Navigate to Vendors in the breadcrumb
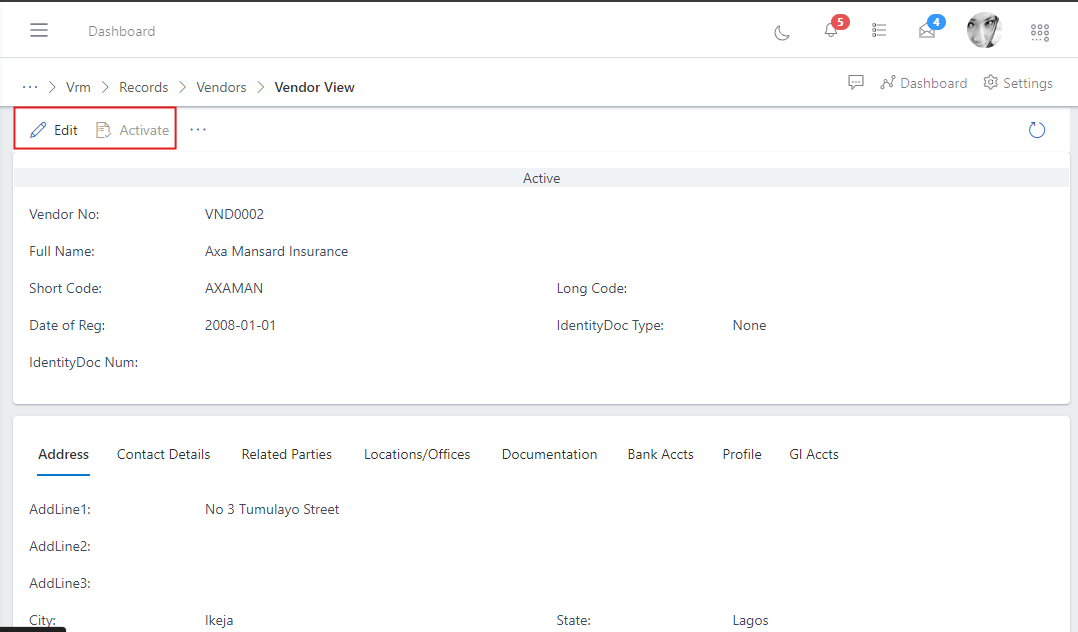Viewport: 1078px width, 632px height. point(221,87)
